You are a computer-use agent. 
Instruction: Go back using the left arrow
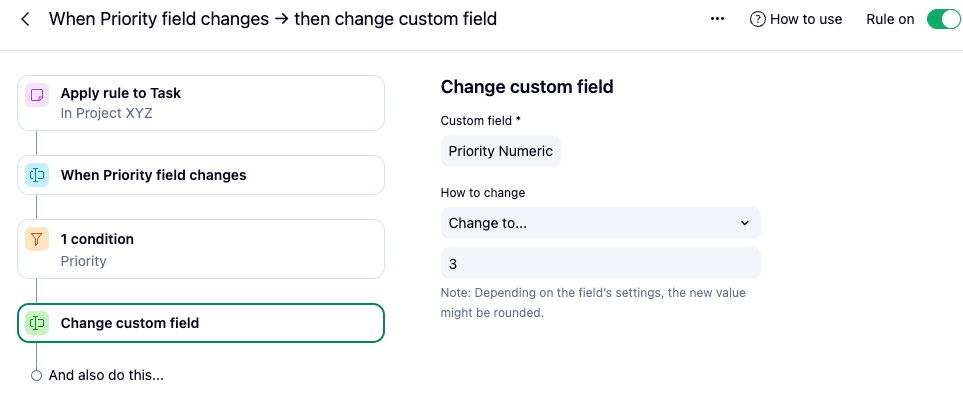coord(25,19)
